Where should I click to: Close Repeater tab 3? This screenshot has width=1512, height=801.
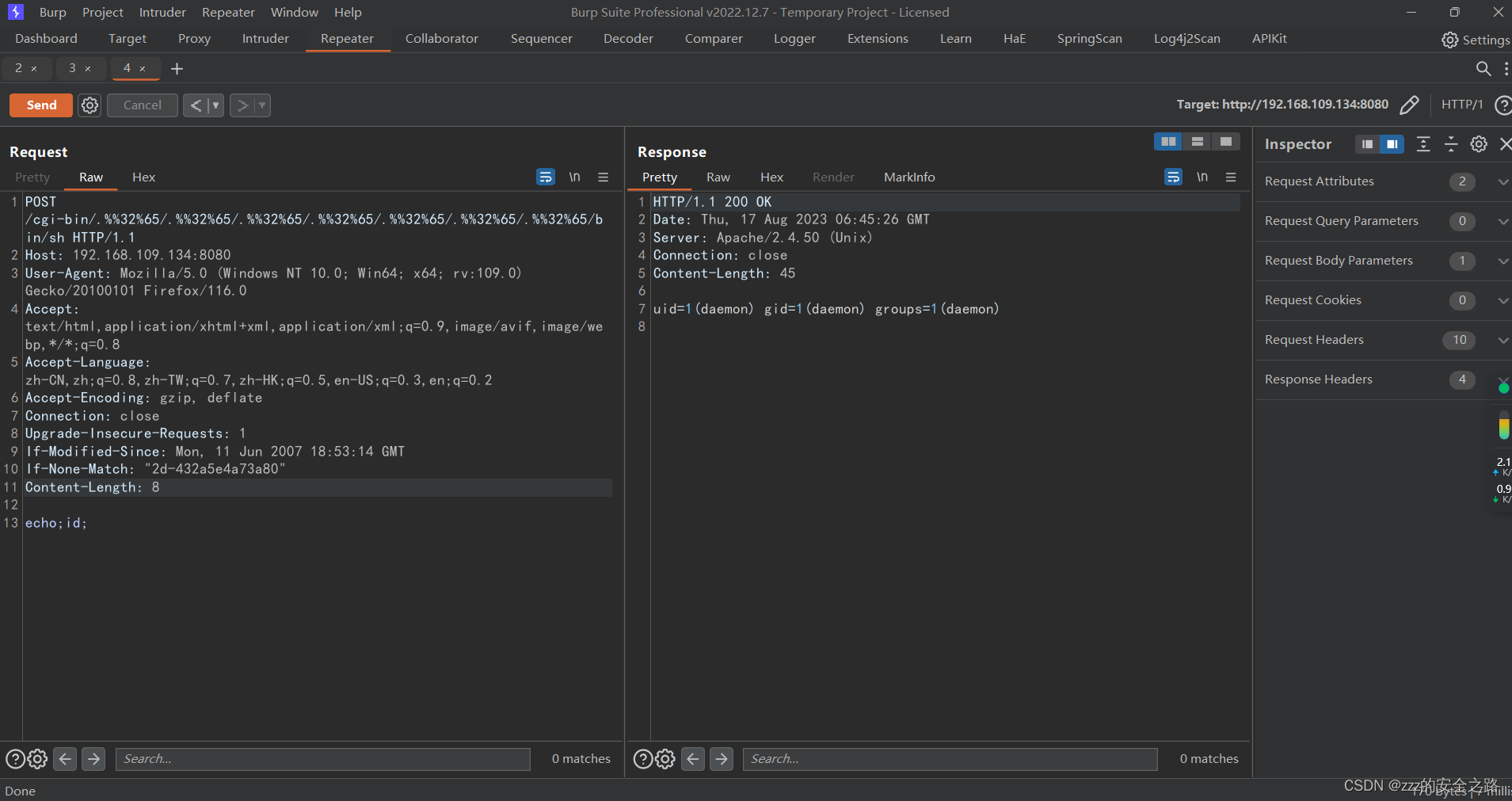pos(88,69)
